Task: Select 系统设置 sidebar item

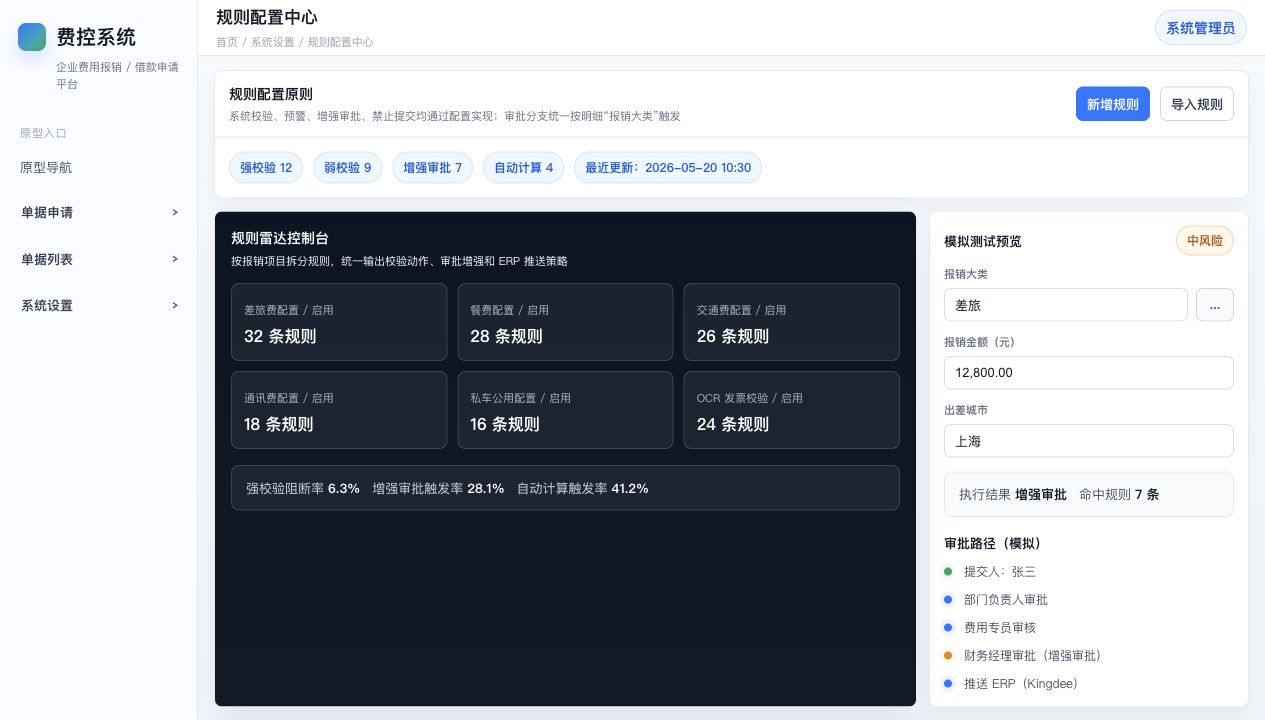Action: pos(99,305)
